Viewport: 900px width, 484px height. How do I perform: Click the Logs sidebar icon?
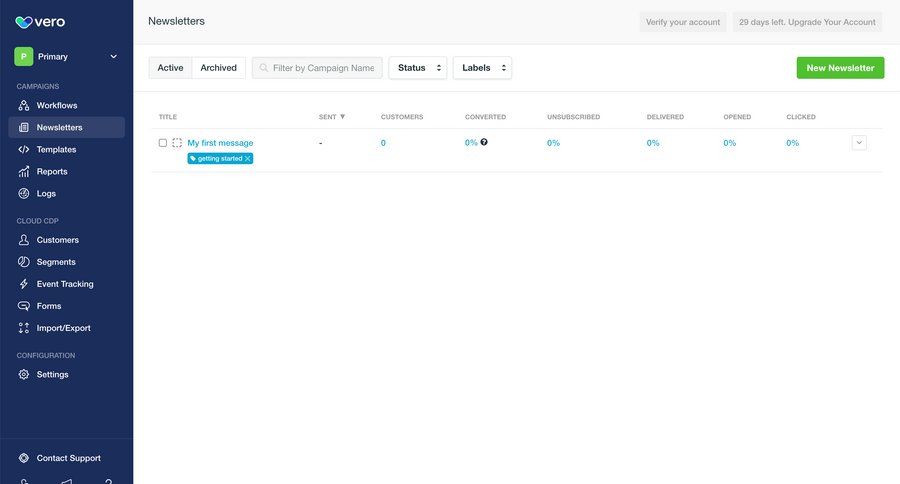coord(24,193)
